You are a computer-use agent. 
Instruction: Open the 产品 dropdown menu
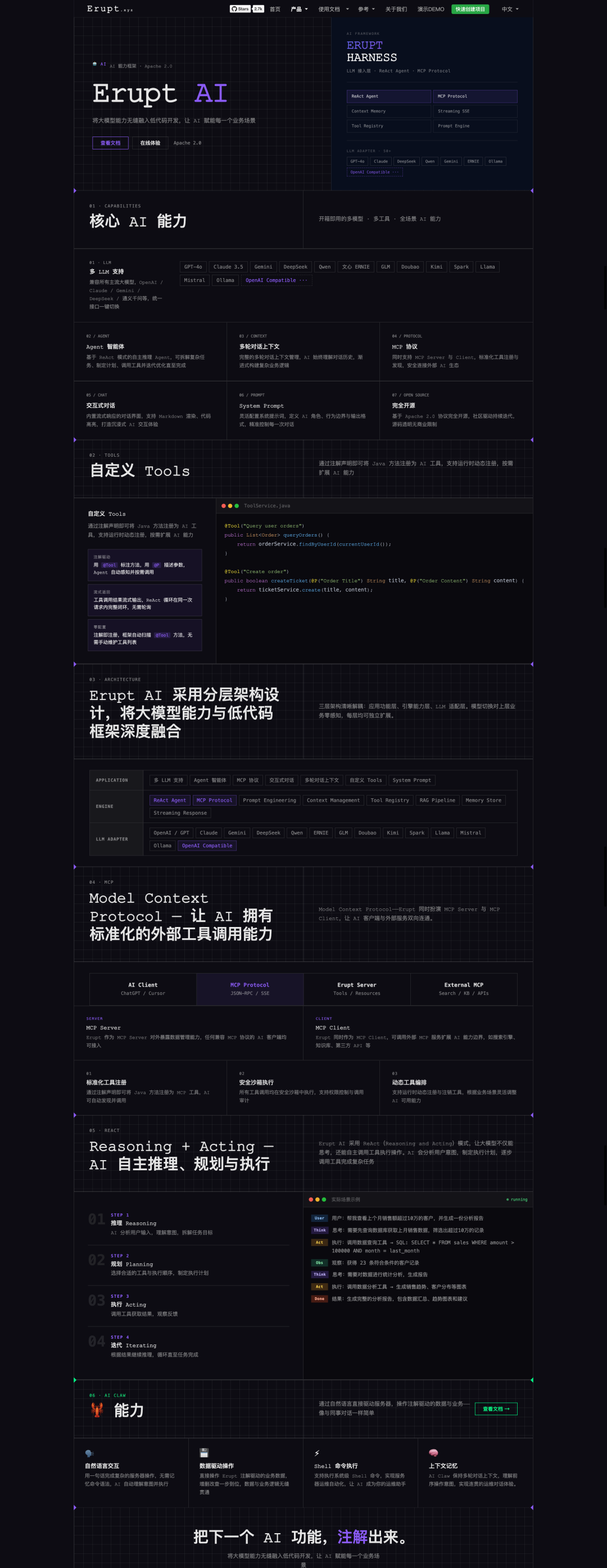(299, 9)
